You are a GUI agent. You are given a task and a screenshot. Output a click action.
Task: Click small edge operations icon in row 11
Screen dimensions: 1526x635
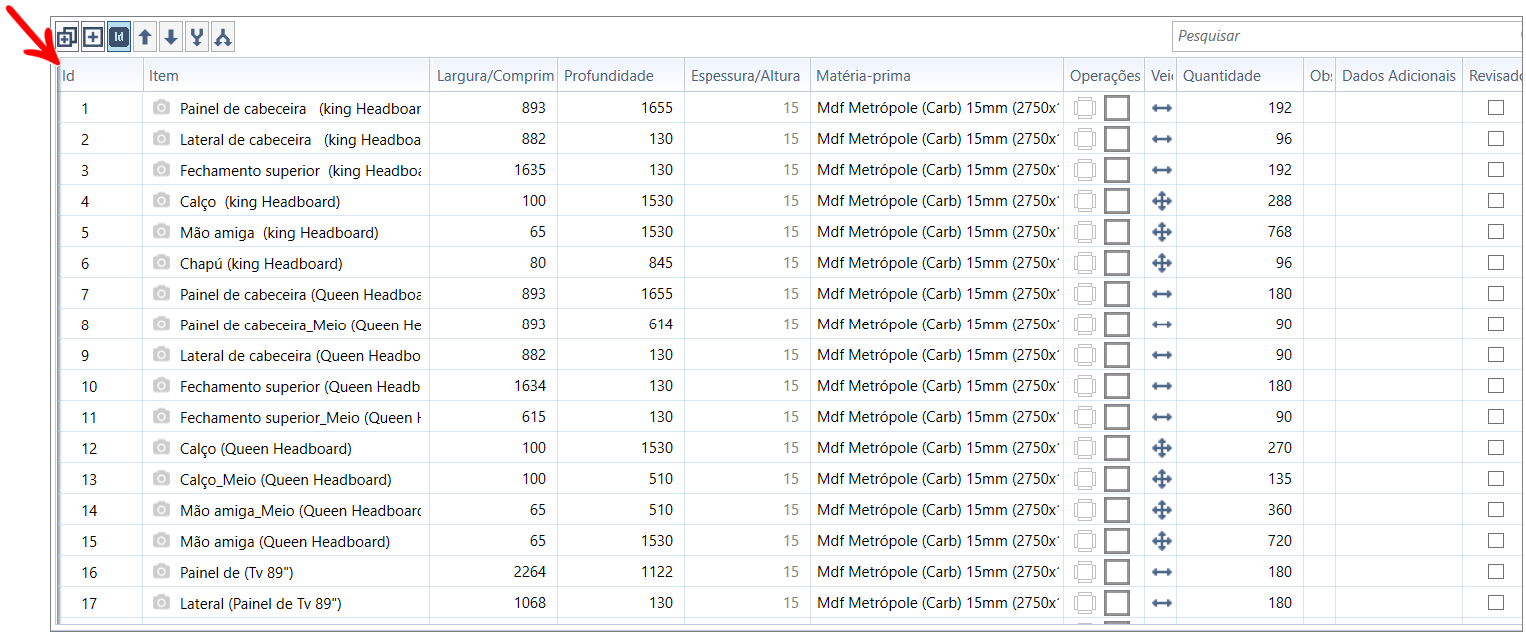pos(1085,417)
